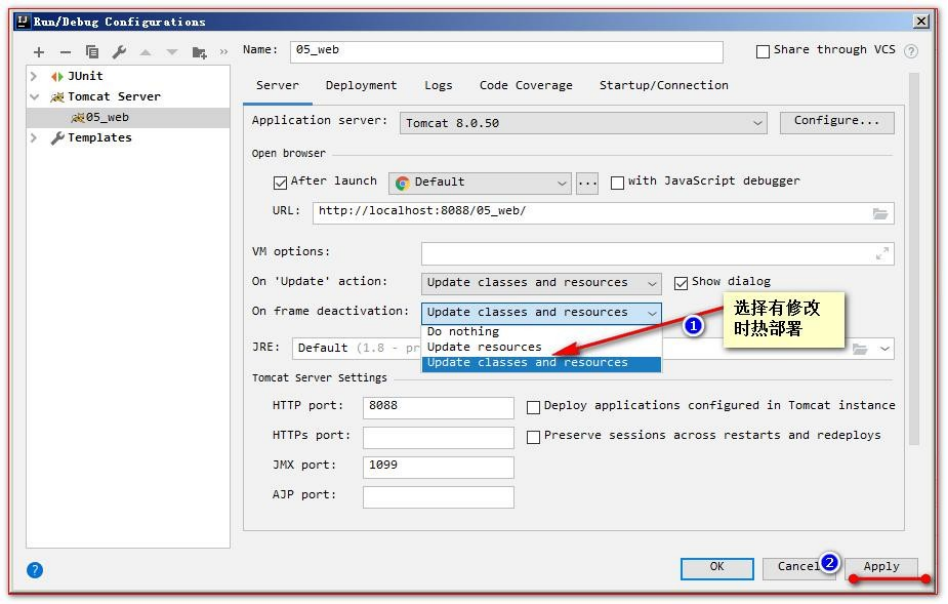Collapse the Tomcat Server tree node
Image resolution: width=948 pixels, height=604 pixels.
pyautogui.click(x=34, y=97)
